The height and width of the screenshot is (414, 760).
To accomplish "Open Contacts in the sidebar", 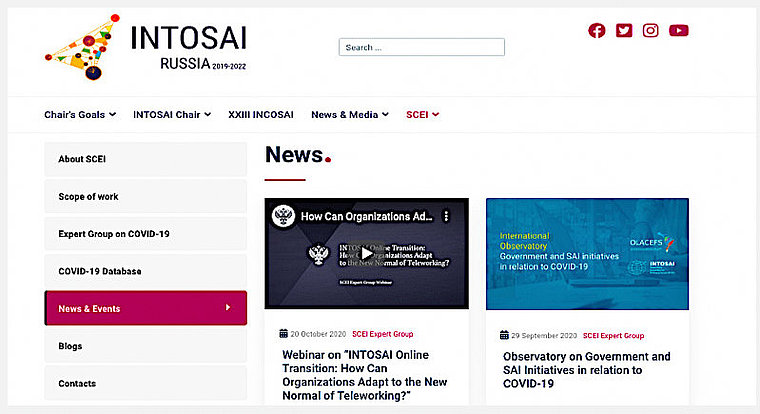I will pyautogui.click(x=145, y=383).
